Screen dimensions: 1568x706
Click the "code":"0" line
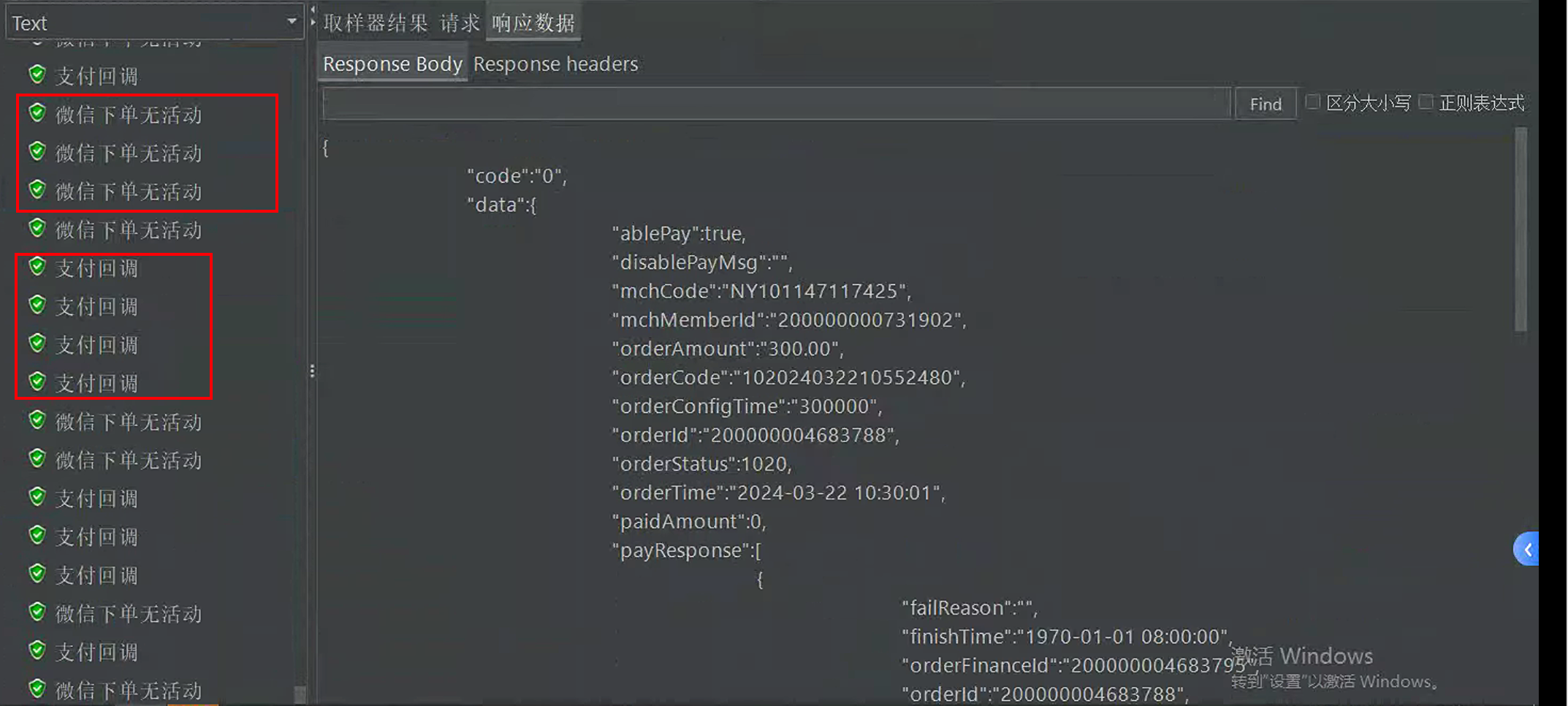coord(517,176)
